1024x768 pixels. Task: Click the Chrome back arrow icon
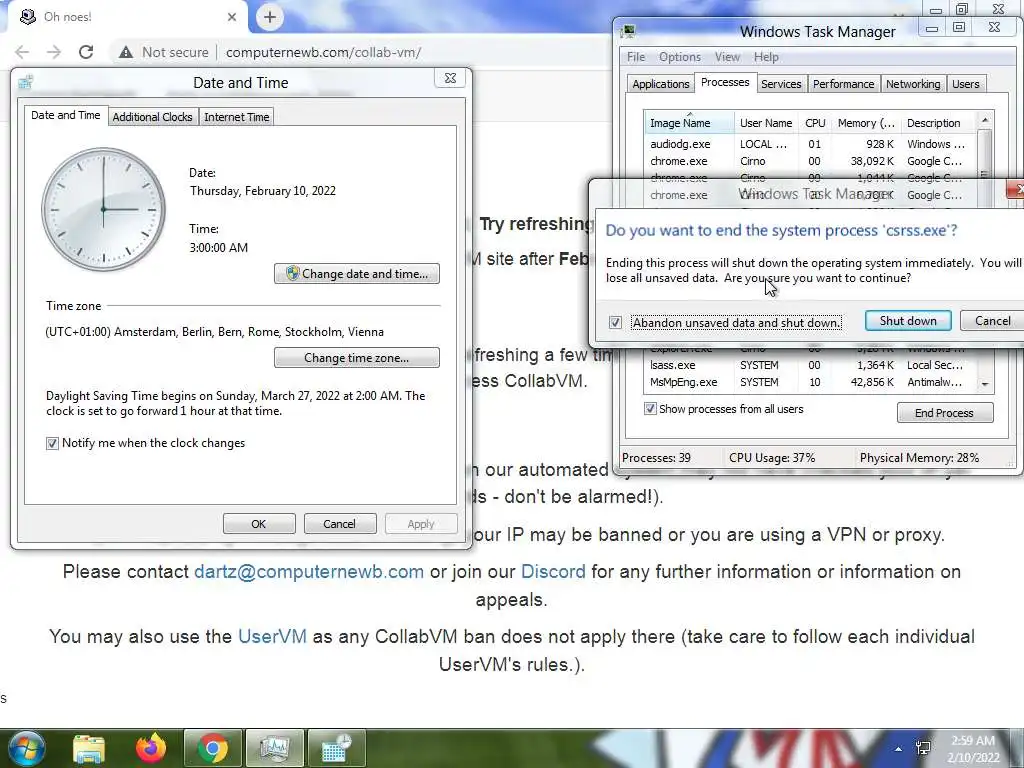click(x=22, y=52)
